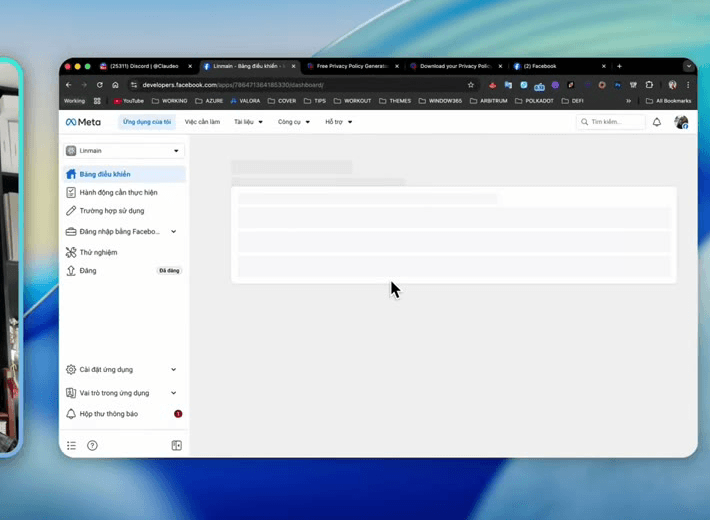Open the YouTube bookmark
710x520 pixels.
click(129, 101)
